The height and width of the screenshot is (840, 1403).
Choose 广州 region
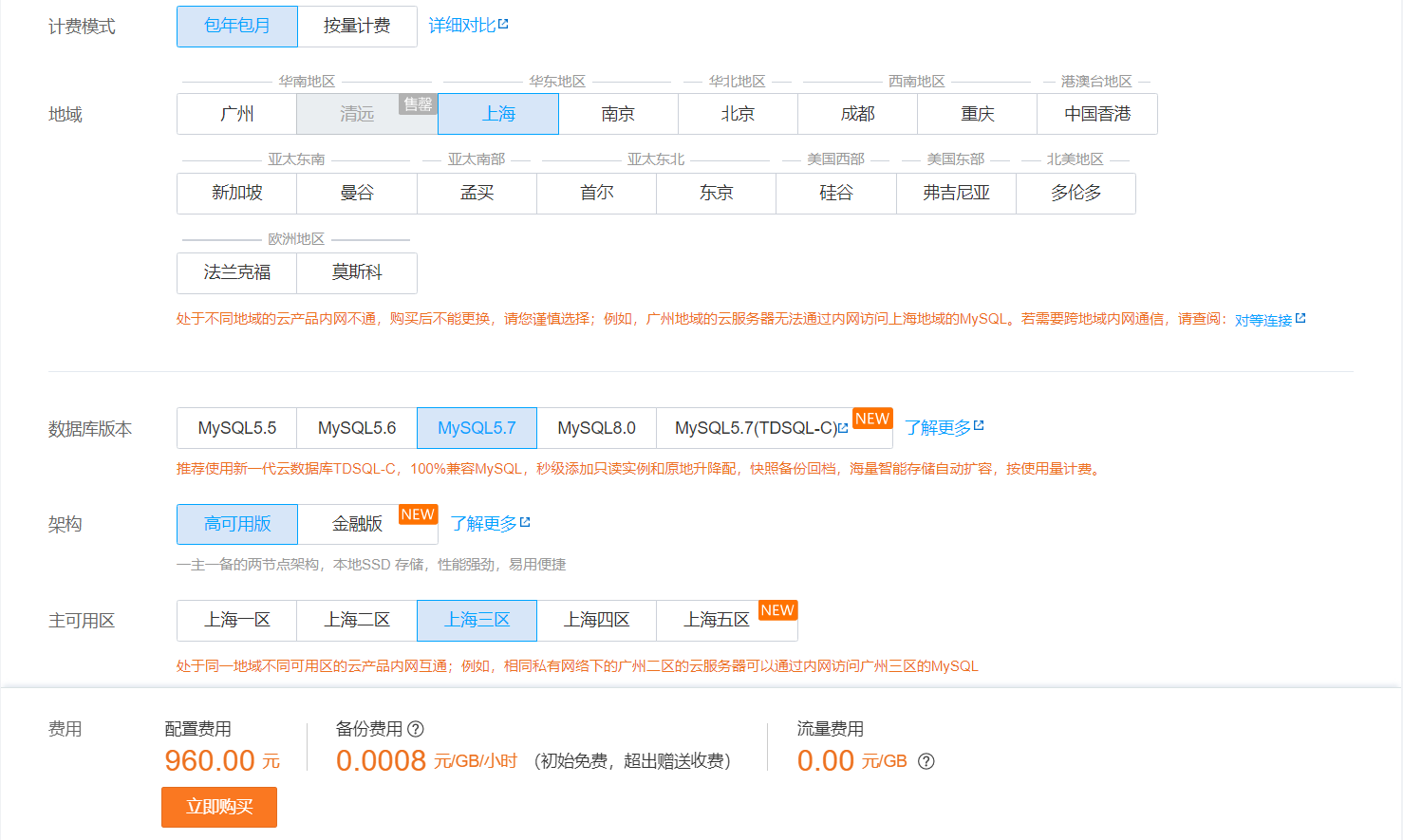coord(237,114)
